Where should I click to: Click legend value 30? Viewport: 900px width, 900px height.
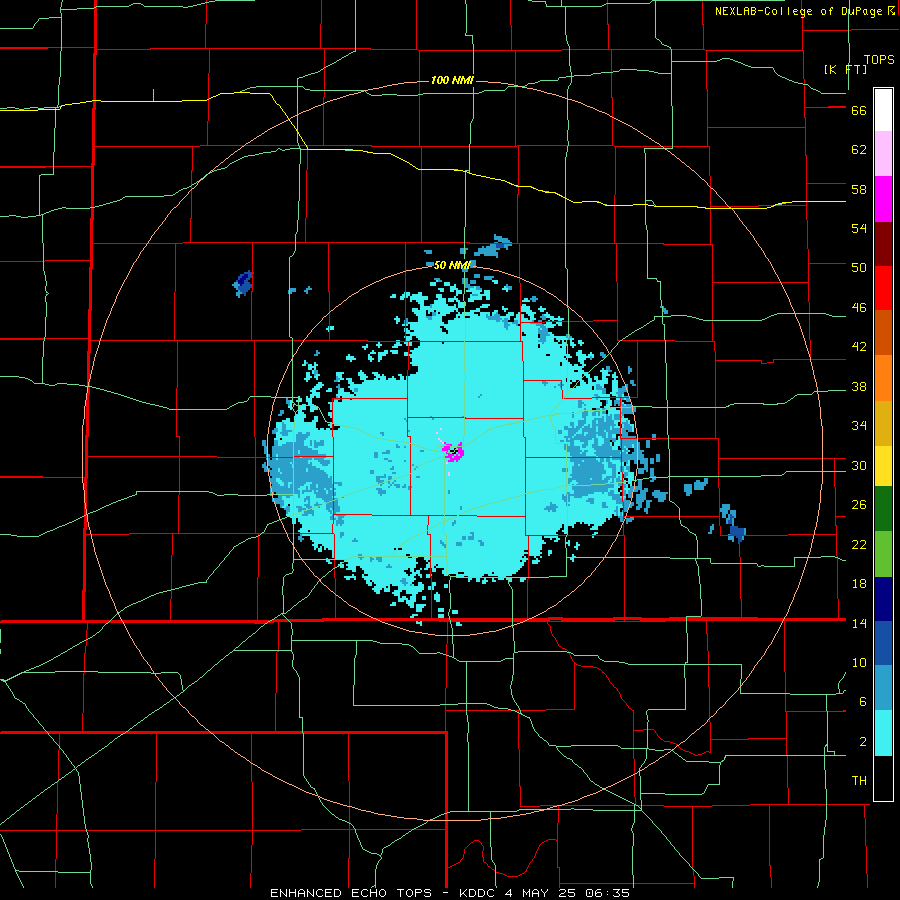click(x=859, y=465)
